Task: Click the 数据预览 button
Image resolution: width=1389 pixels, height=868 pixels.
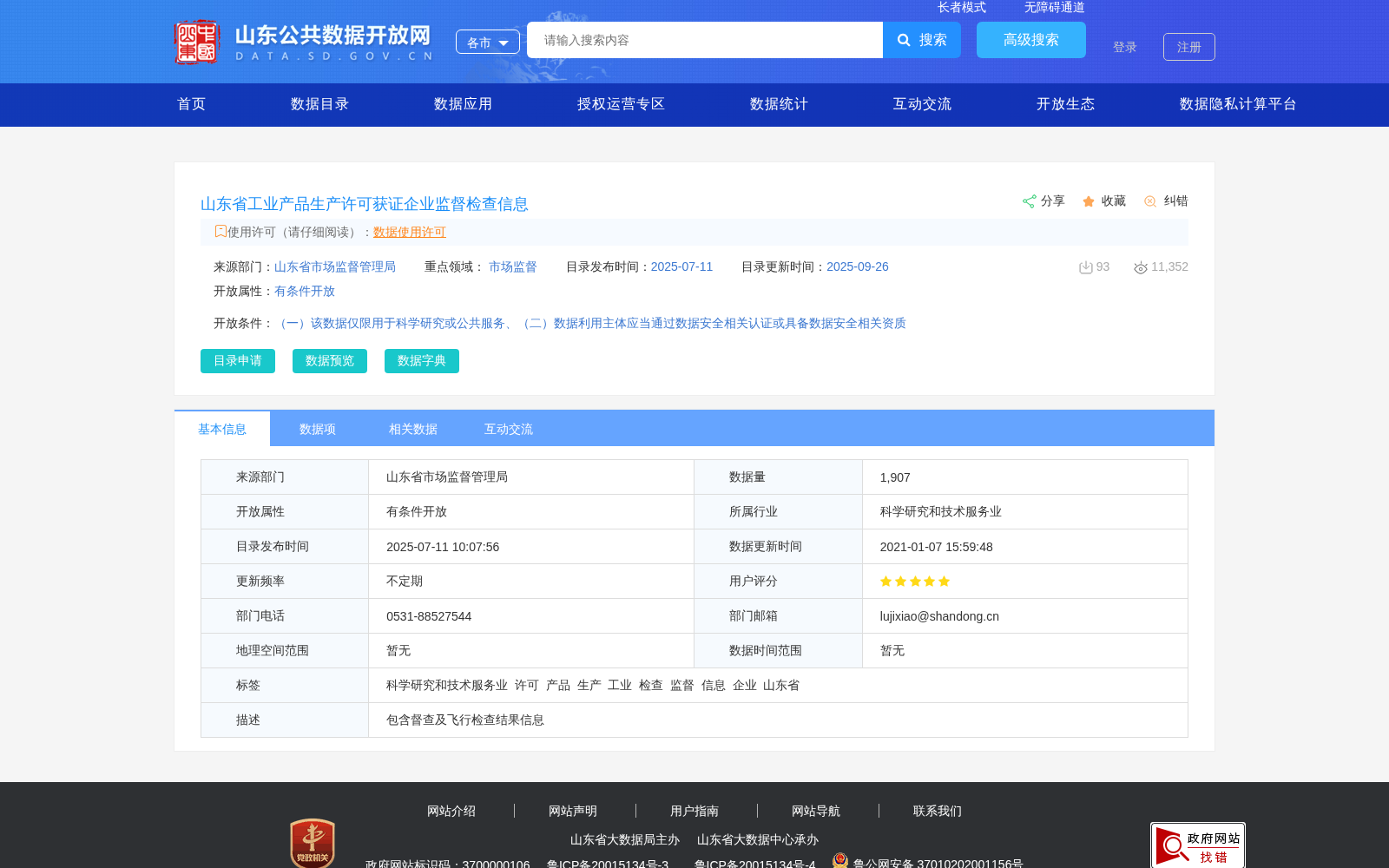Action: point(330,361)
